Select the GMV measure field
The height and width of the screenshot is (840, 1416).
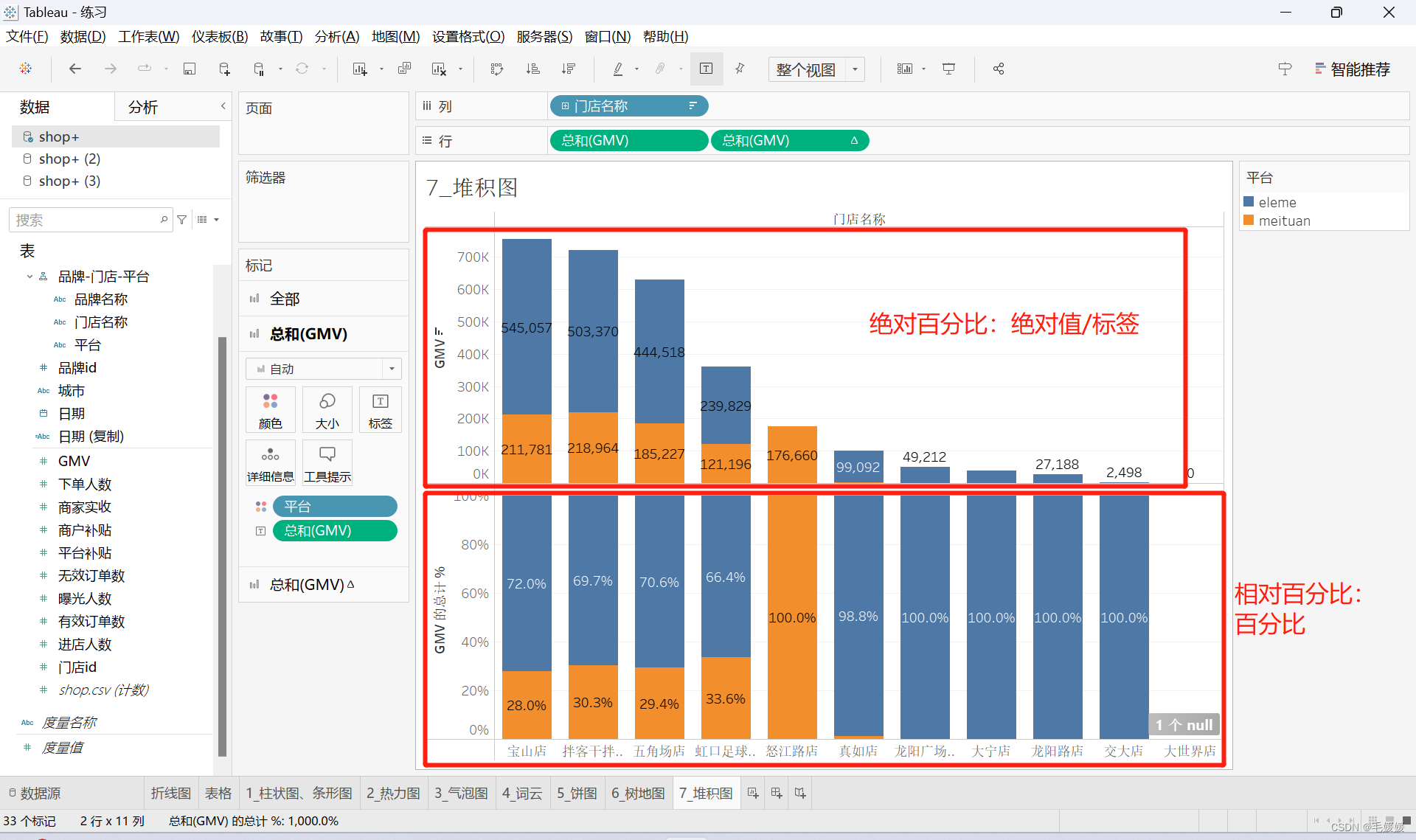(x=74, y=461)
